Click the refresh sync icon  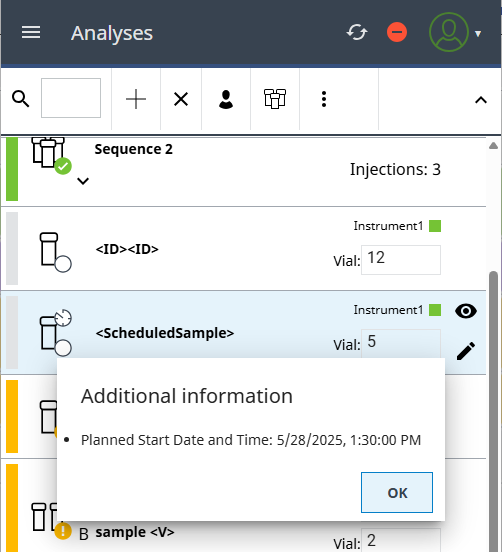[x=357, y=32]
